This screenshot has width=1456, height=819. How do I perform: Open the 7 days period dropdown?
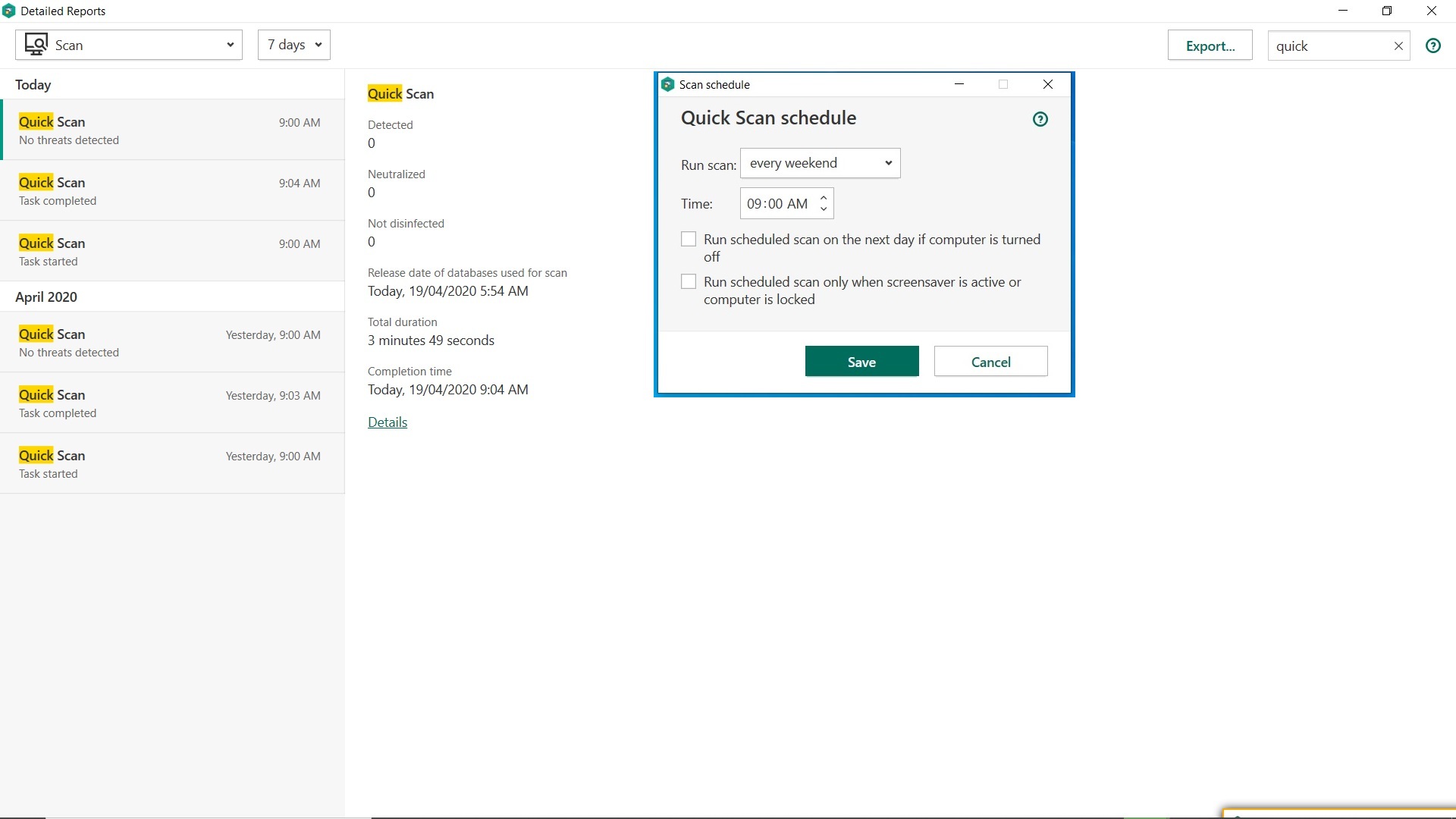coord(293,45)
